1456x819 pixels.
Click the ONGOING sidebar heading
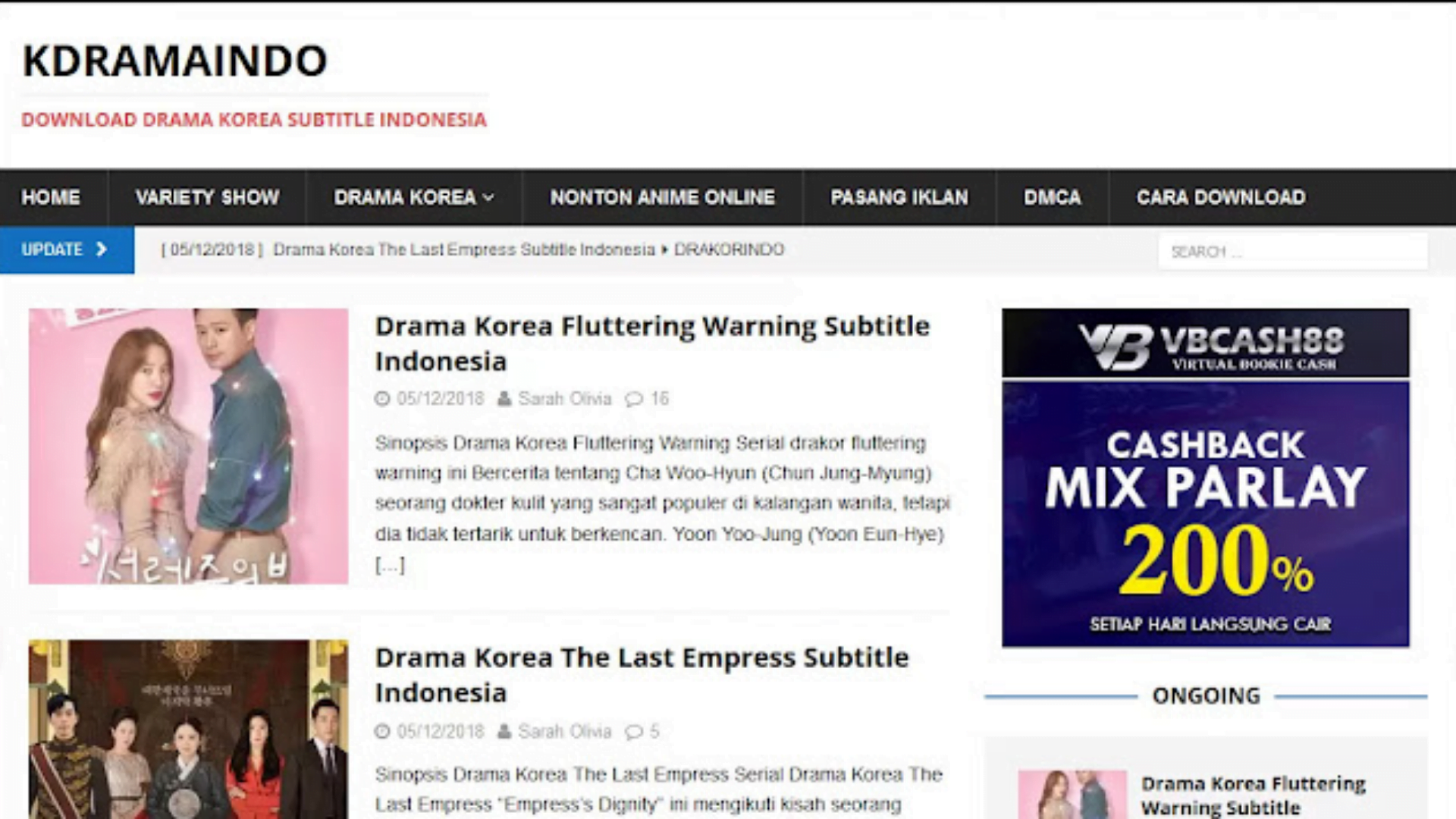click(x=1206, y=695)
